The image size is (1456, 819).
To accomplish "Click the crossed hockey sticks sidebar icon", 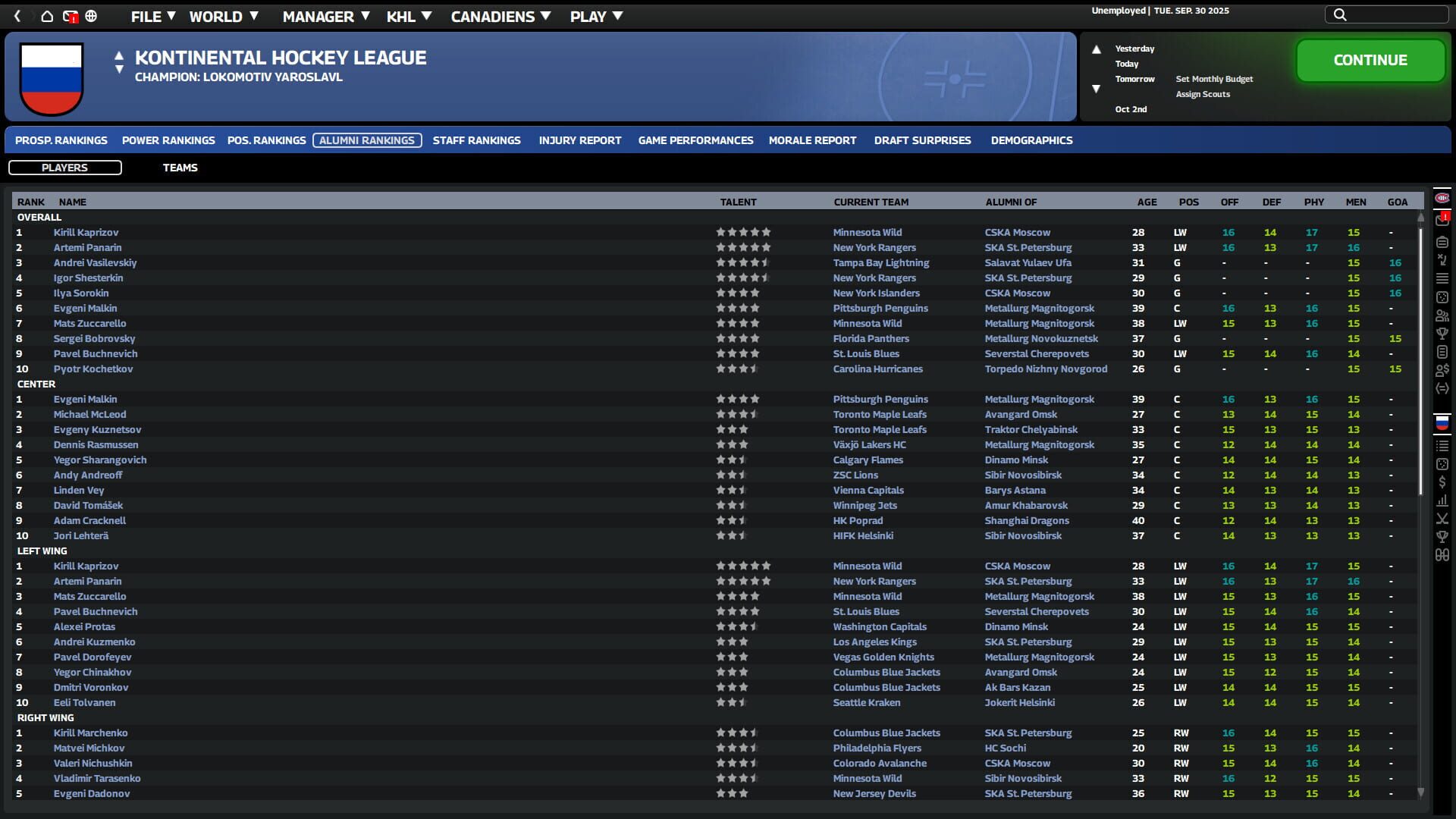I will click(x=1442, y=519).
